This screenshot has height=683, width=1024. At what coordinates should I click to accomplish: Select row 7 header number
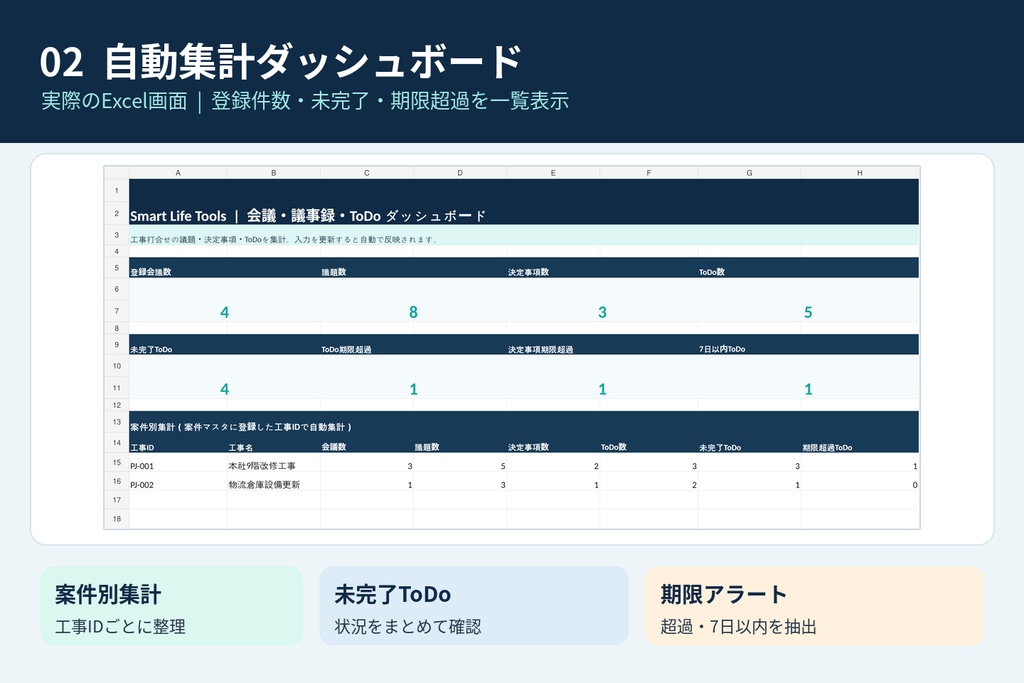point(117,311)
